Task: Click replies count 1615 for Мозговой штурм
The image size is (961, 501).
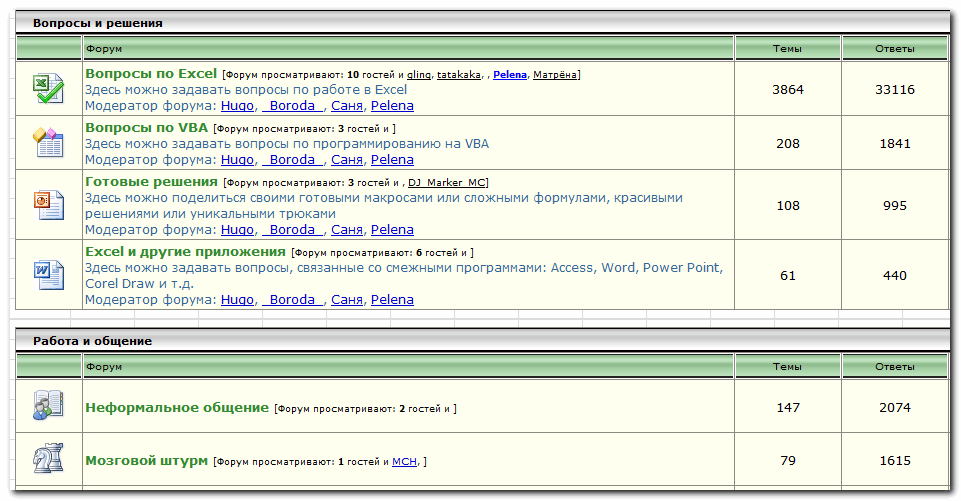Action: click(895, 461)
